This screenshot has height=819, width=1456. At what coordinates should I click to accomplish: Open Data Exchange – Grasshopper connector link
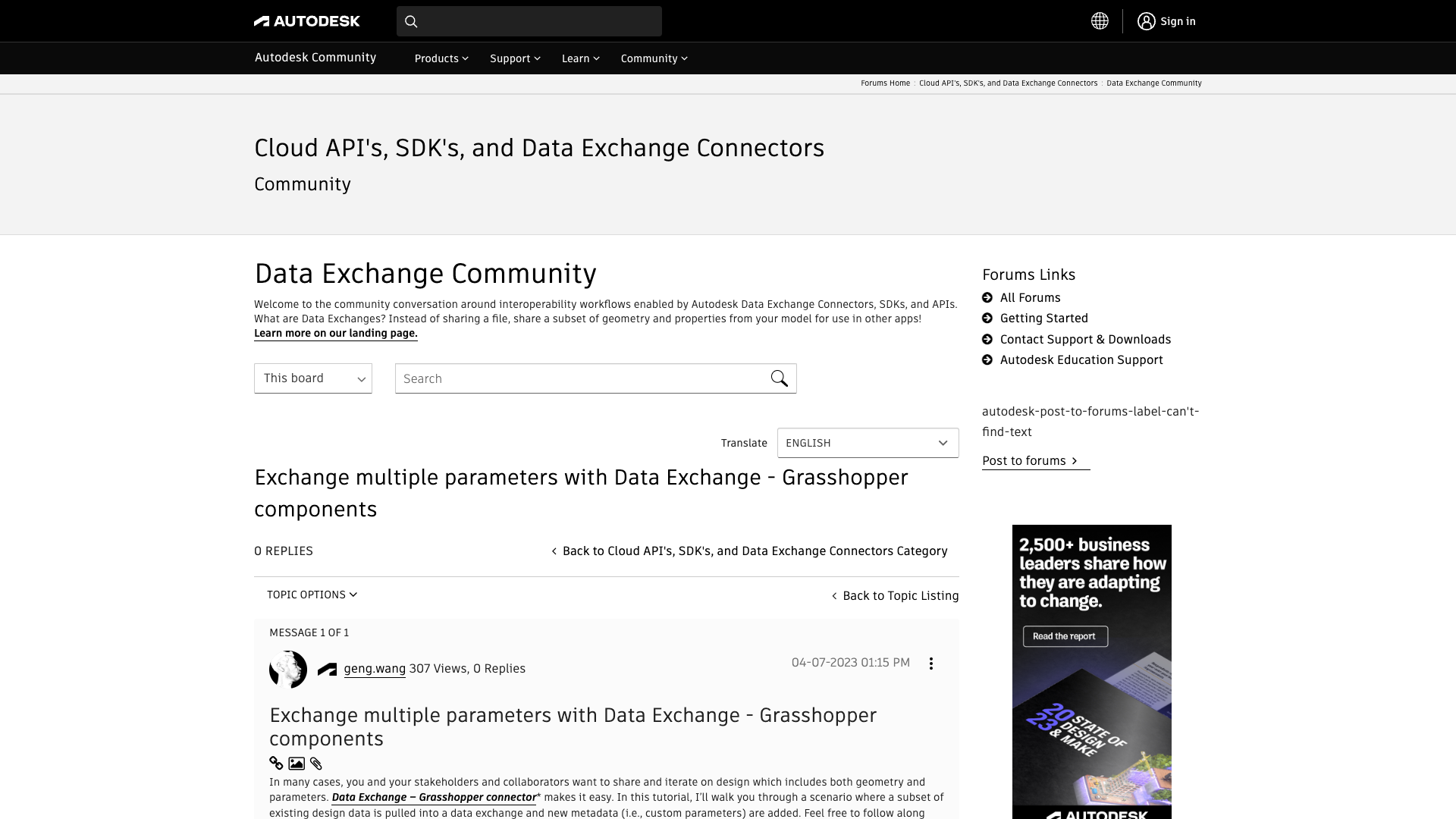click(x=434, y=798)
